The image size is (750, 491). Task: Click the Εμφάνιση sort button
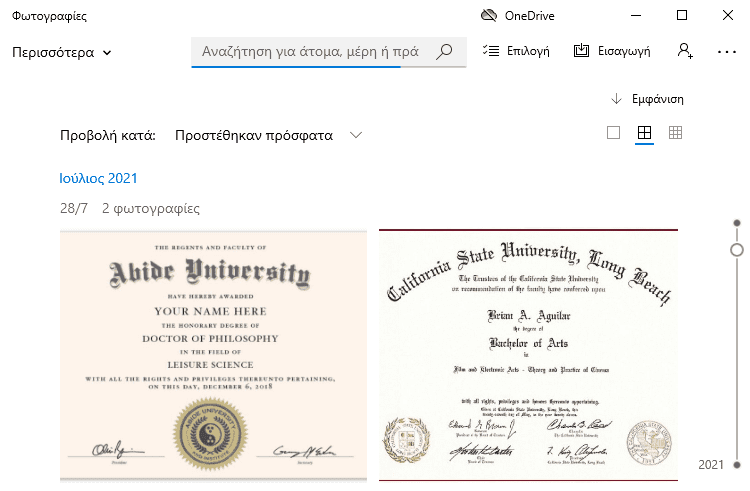click(648, 99)
